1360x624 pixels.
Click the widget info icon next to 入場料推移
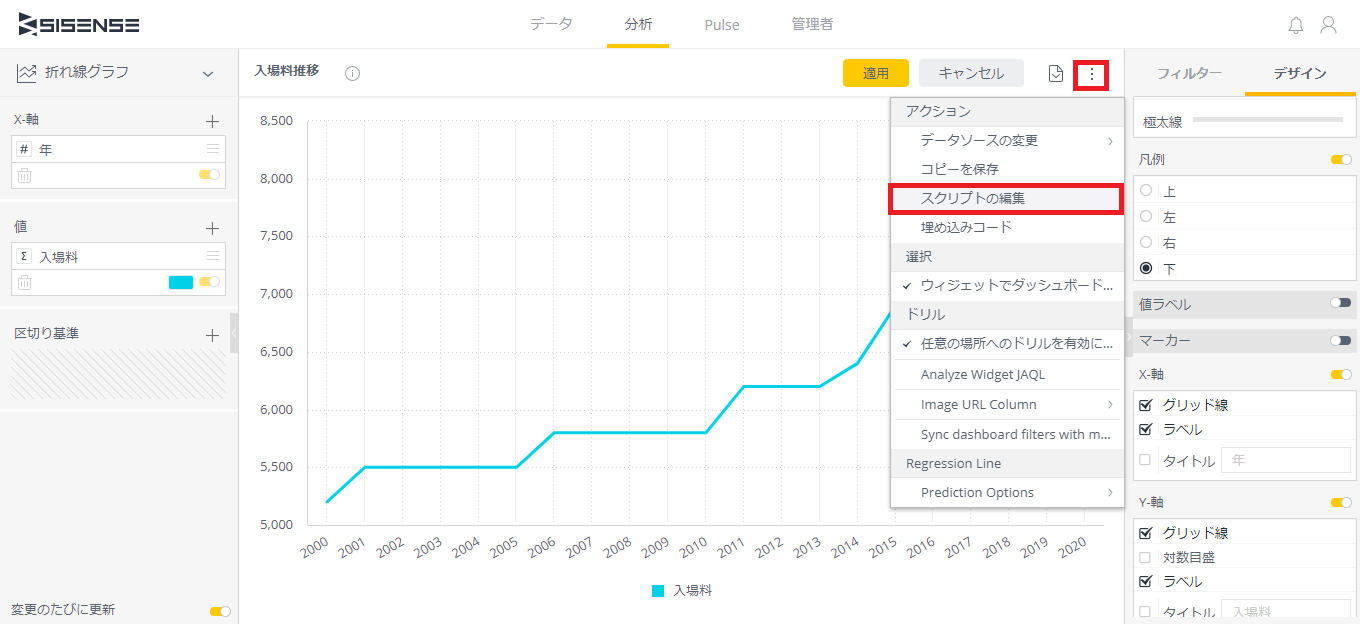[x=352, y=73]
